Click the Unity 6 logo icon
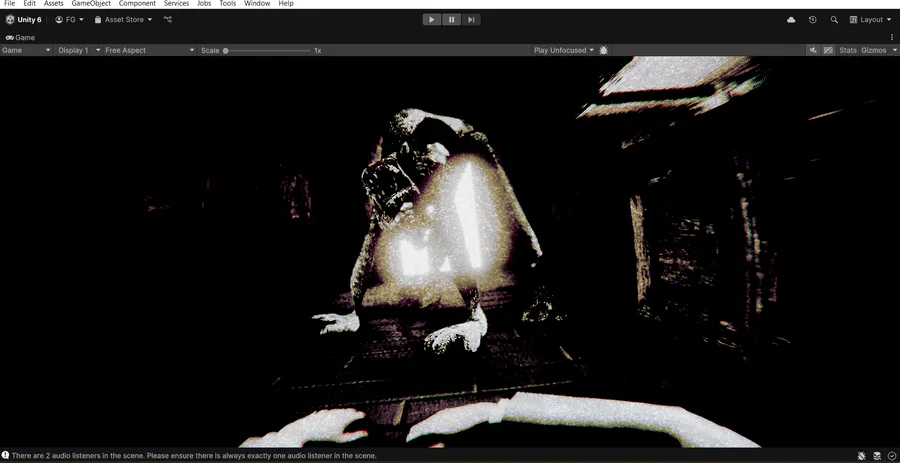 click(x=10, y=20)
